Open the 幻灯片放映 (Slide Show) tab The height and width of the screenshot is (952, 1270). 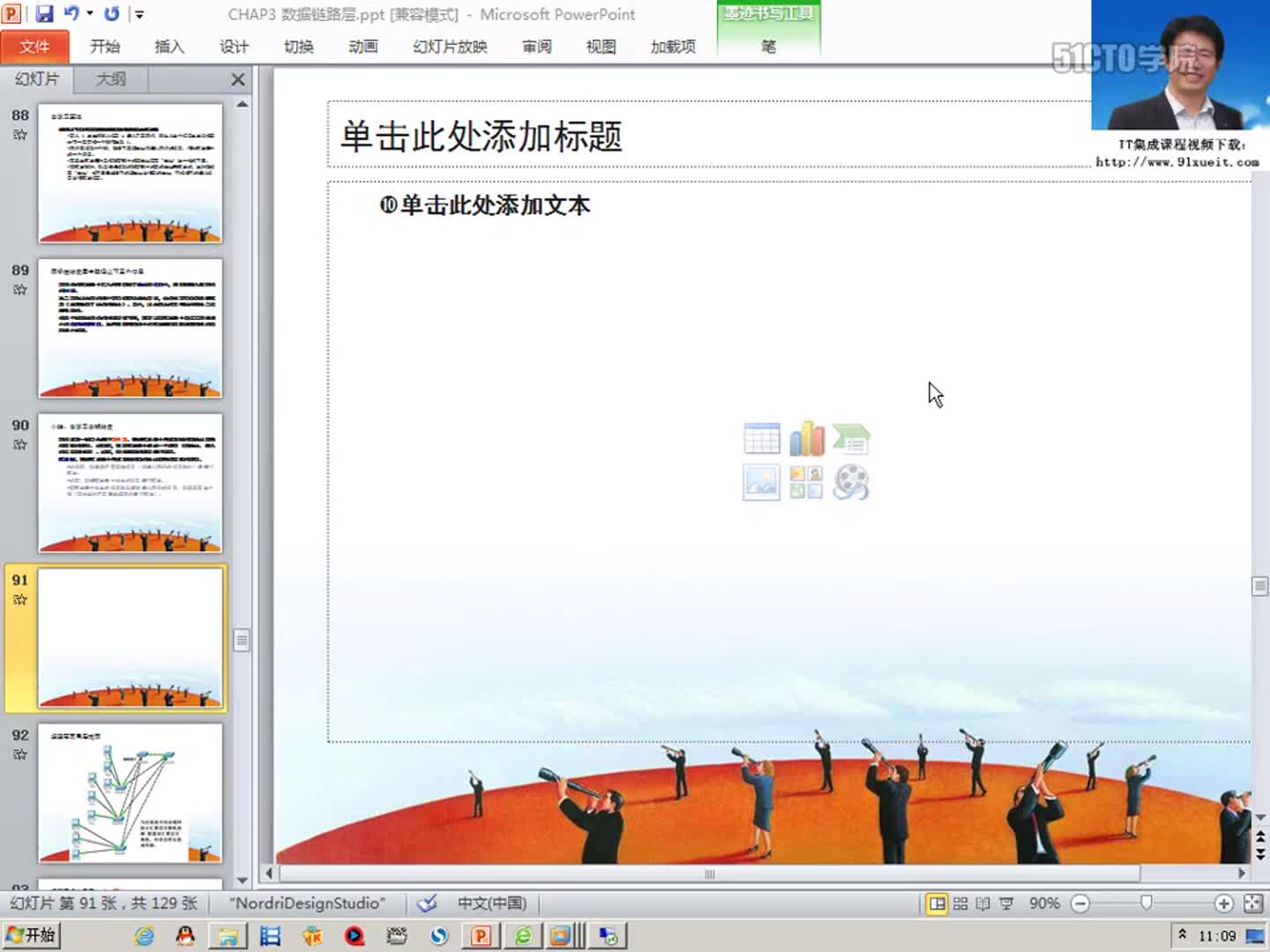pos(450,47)
